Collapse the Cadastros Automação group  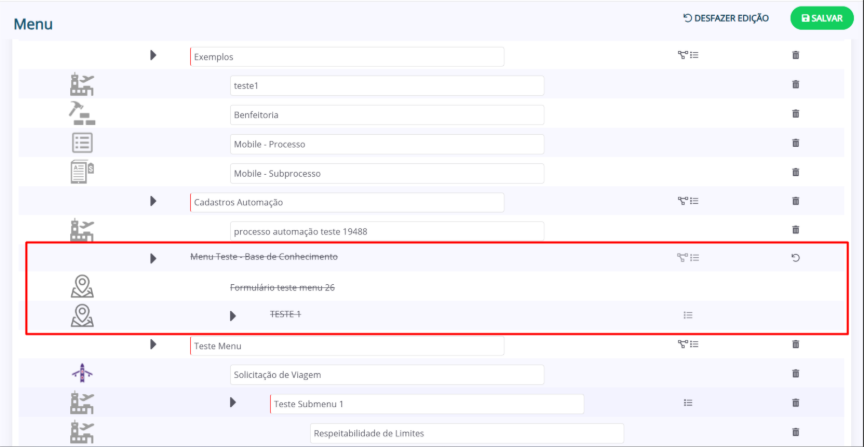tap(153, 201)
